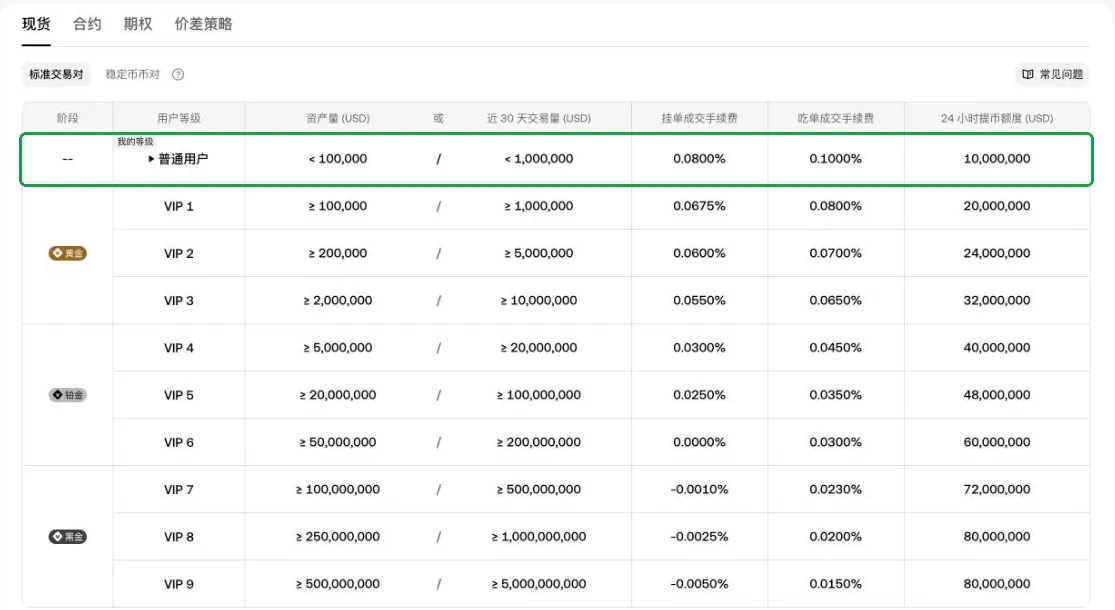Viewport: 1115px width, 610px height.
Task: Click maker fee 0.0000% for VIP 6
Action: click(700, 442)
